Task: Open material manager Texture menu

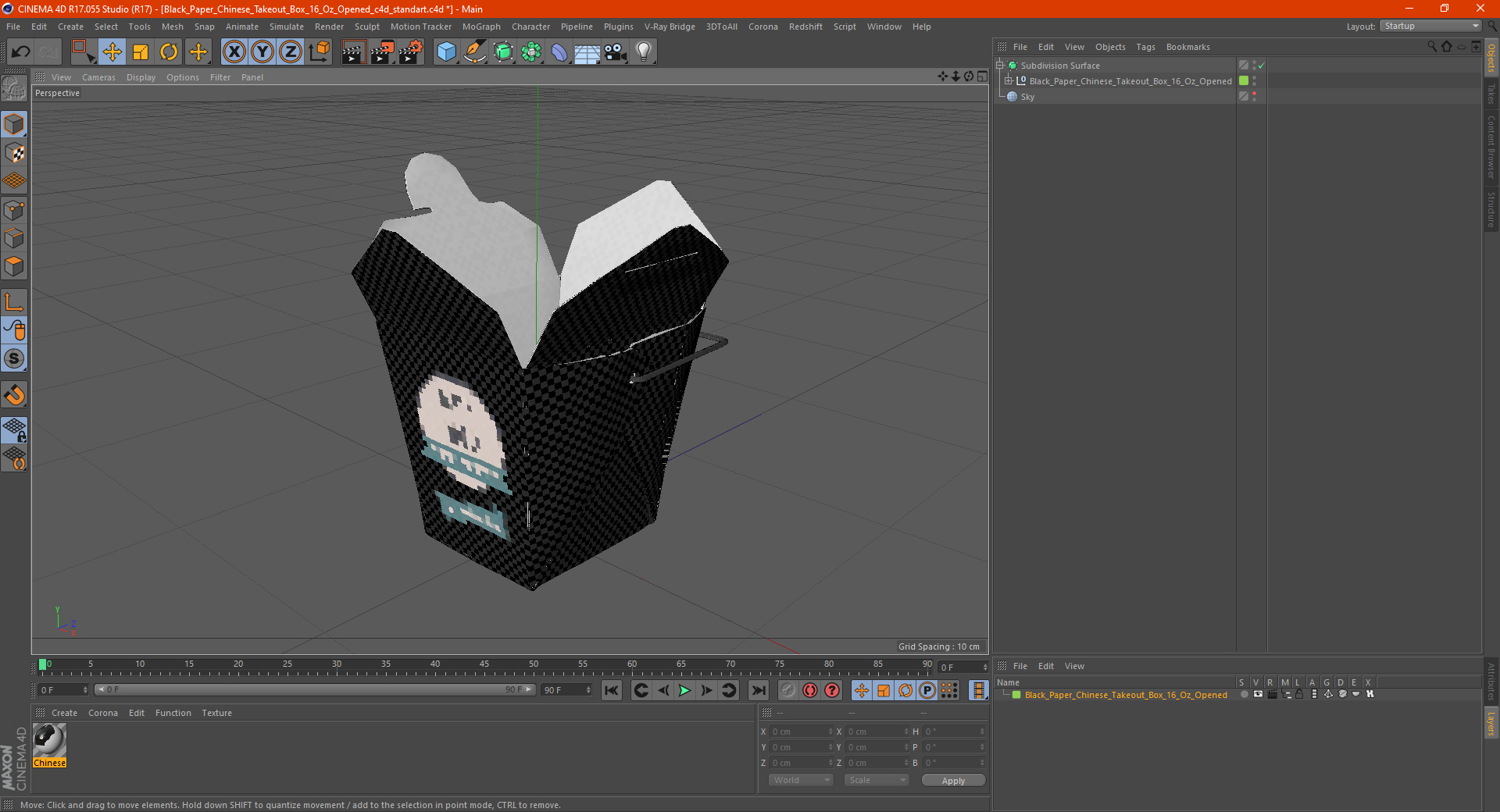Action: 216,713
